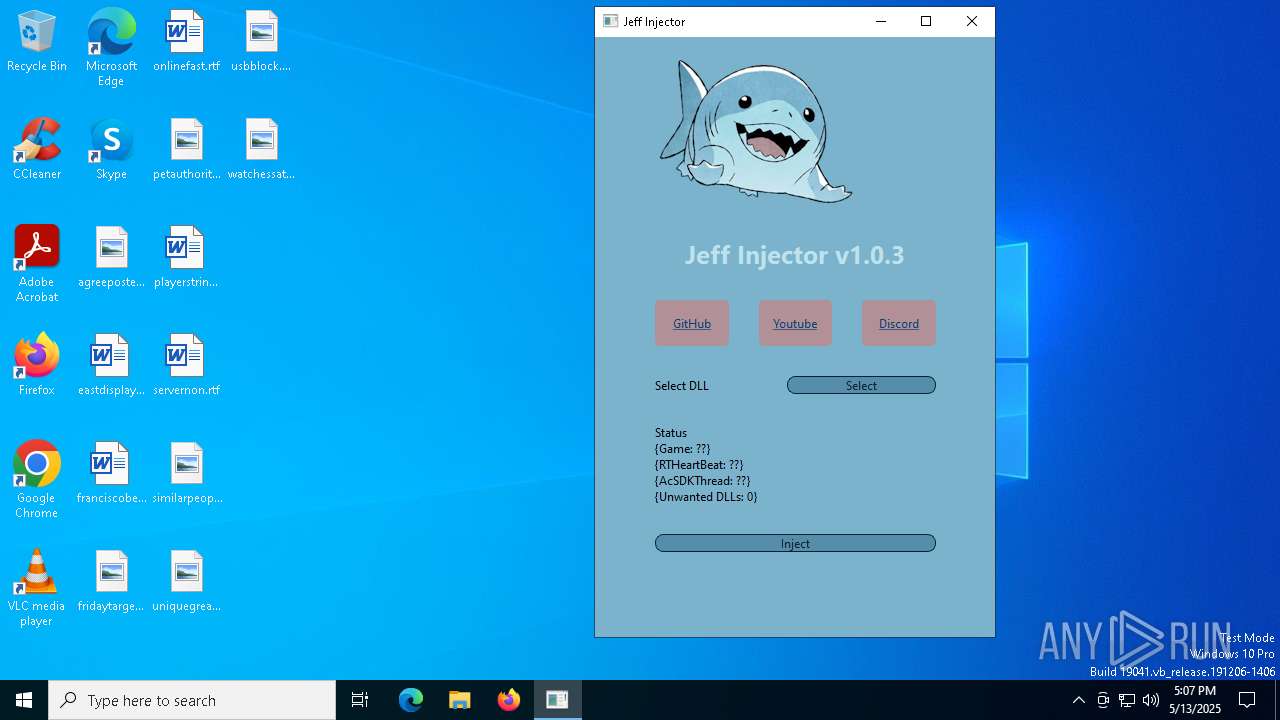
Task: Open Adobe Acrobat desktop shortcut
Action: pyautogui.click(x=37, y=264)
